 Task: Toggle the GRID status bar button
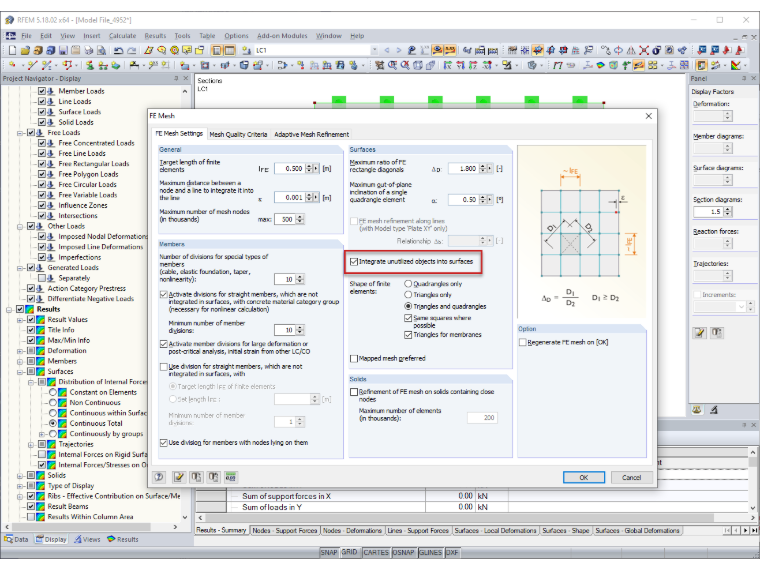(x=349, y=553)
